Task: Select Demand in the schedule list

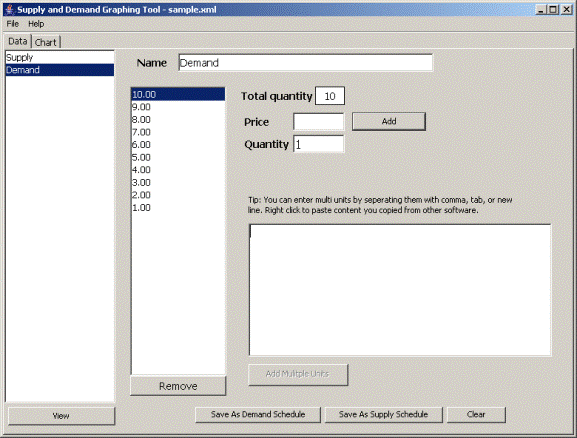Action: coord(60,70)
